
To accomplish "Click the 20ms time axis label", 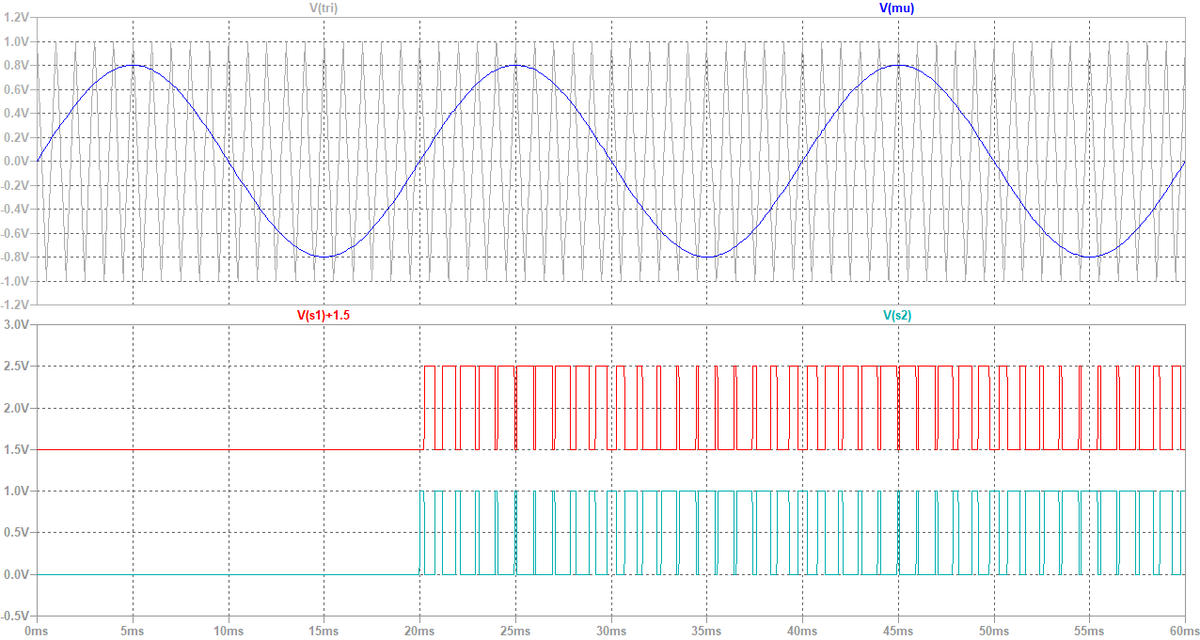I will pyautogui.click(x=420, y=632).
